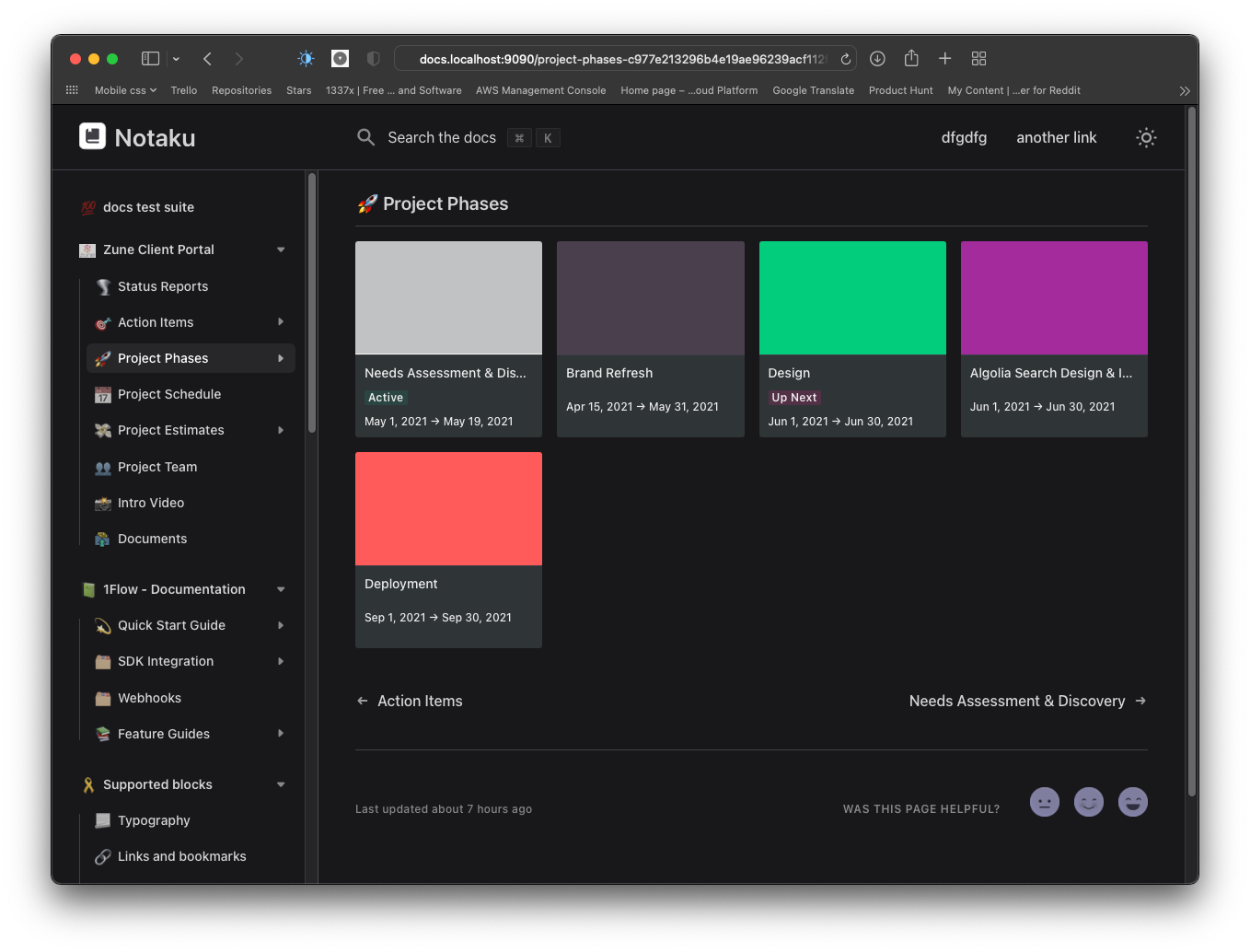Open docs test suite in sidebar
This screenshot has width=1250, height=952.
[148, 207]
